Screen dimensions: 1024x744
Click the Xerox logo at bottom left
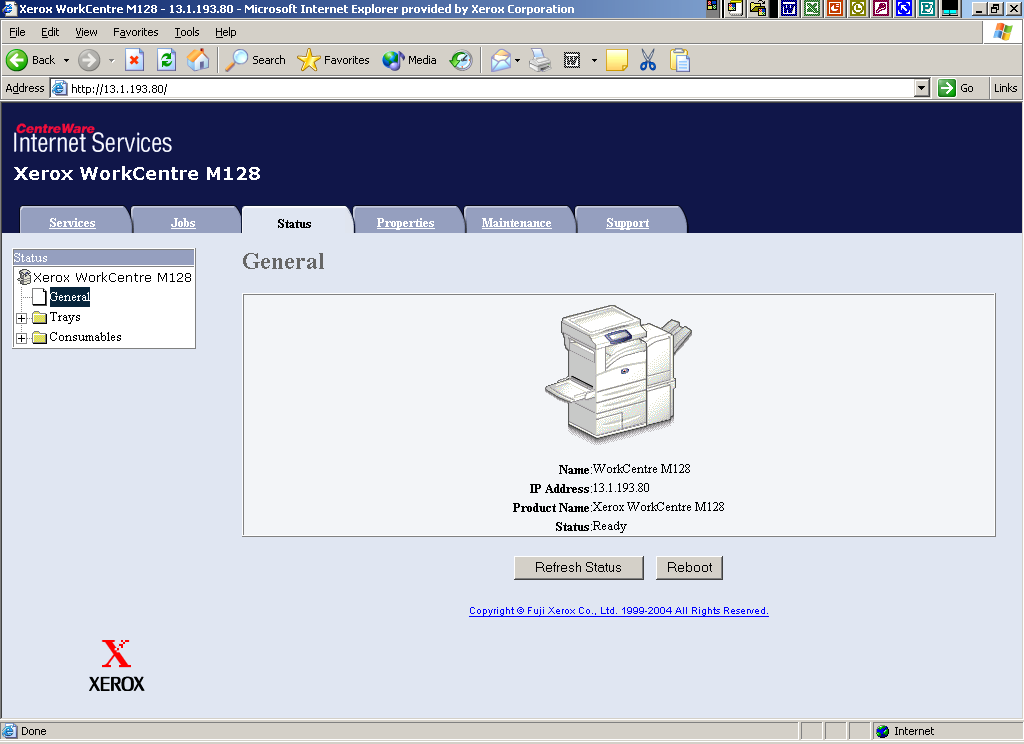pos(116,666)
